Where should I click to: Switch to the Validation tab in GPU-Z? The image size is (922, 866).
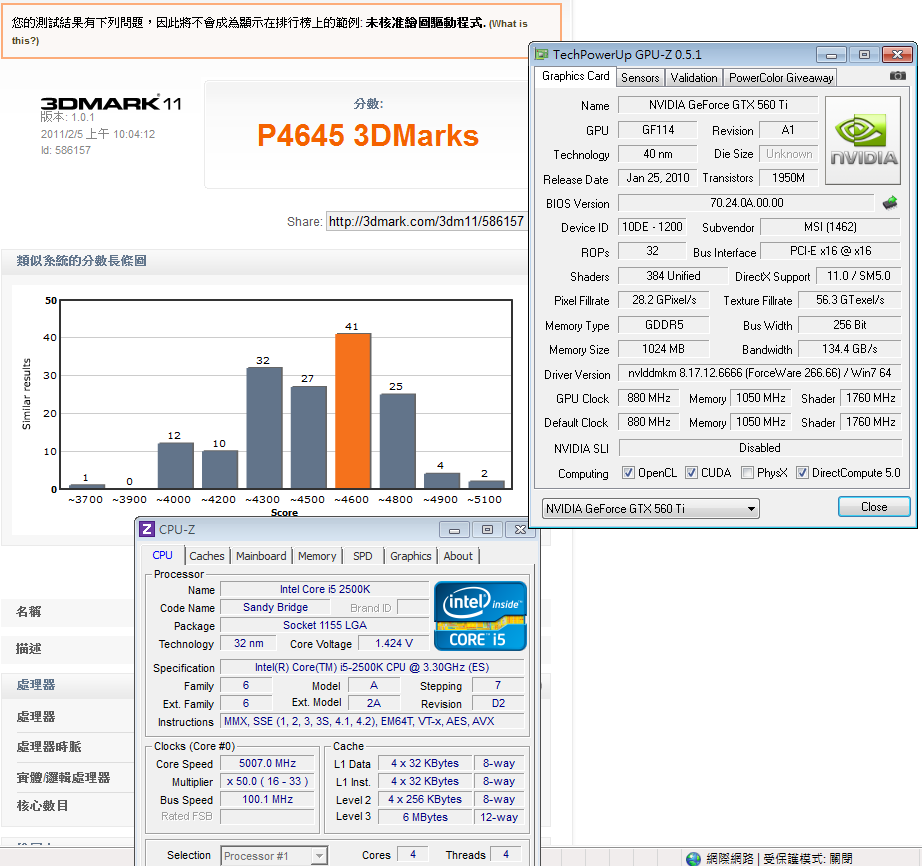click(x=694, y=78)
